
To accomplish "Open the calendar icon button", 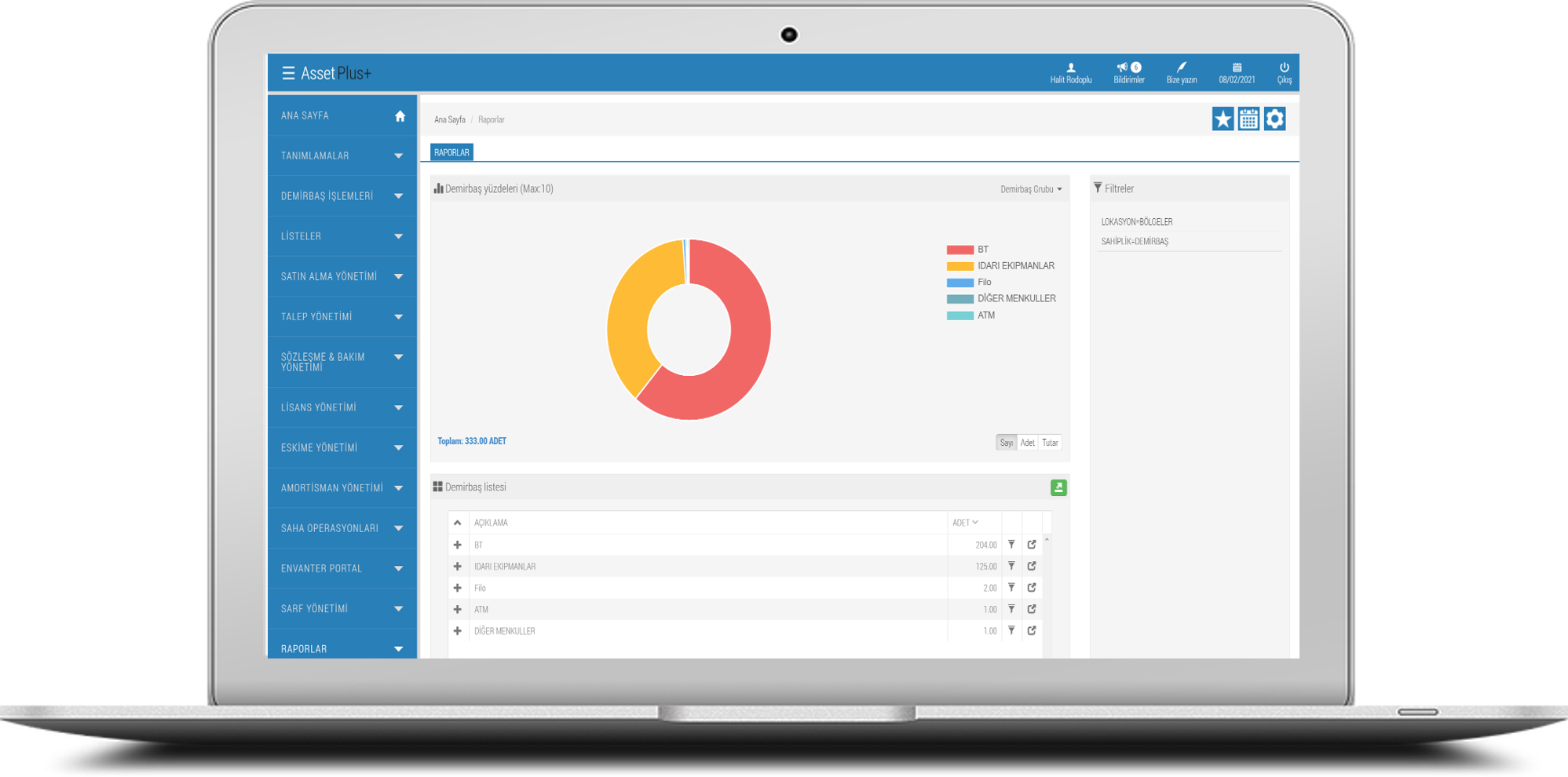I will click(1248, 119).
